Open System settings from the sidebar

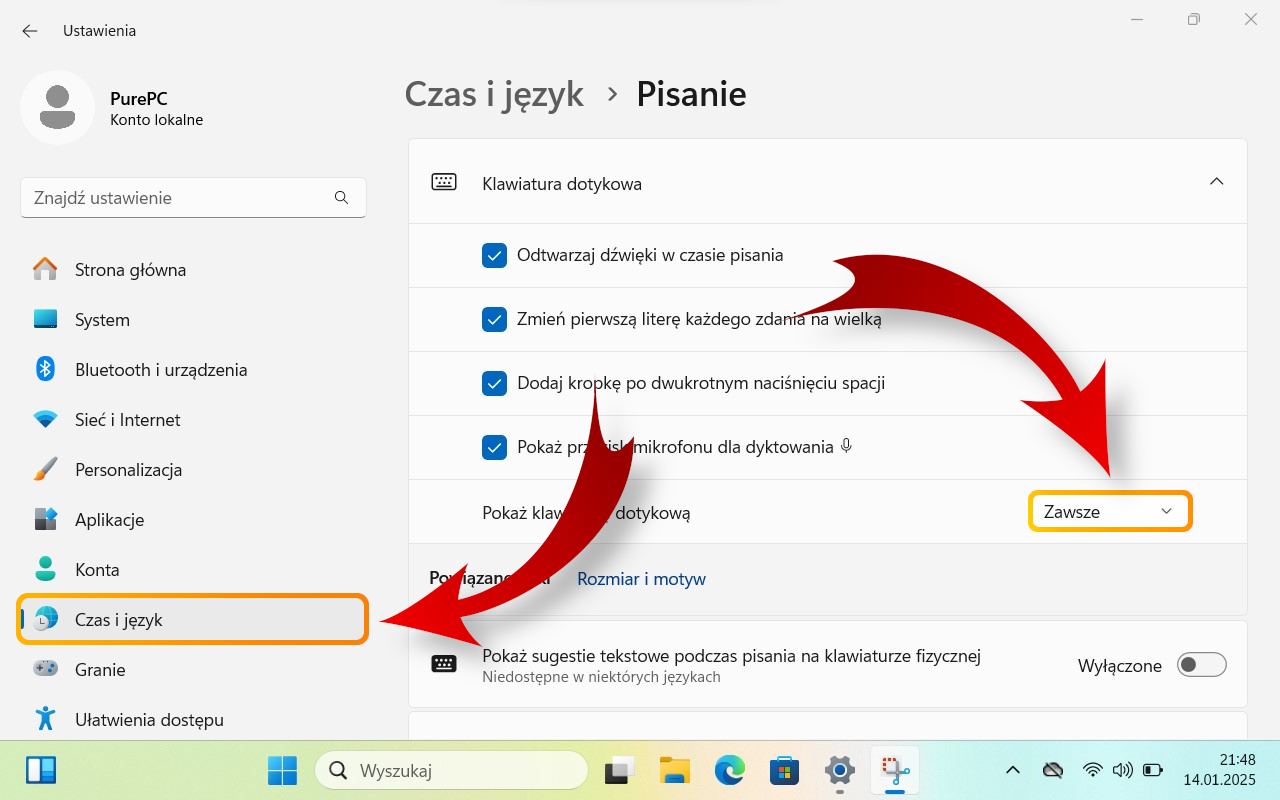(x=101, y=319)
